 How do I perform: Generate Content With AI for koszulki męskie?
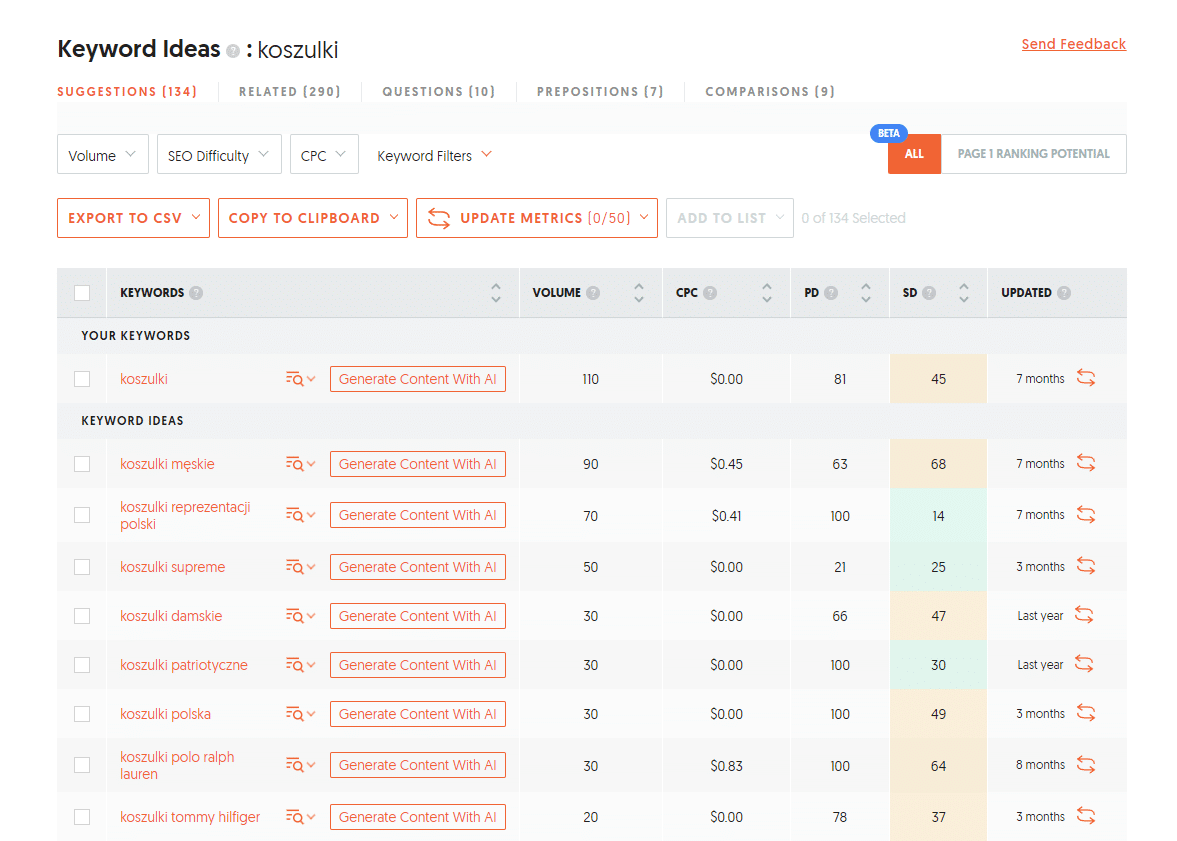tap(418, 464)
